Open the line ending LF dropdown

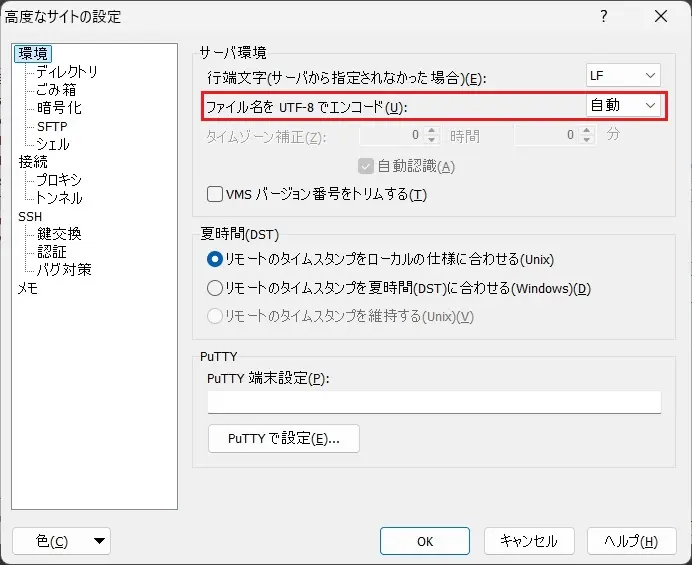pos(623,76)
